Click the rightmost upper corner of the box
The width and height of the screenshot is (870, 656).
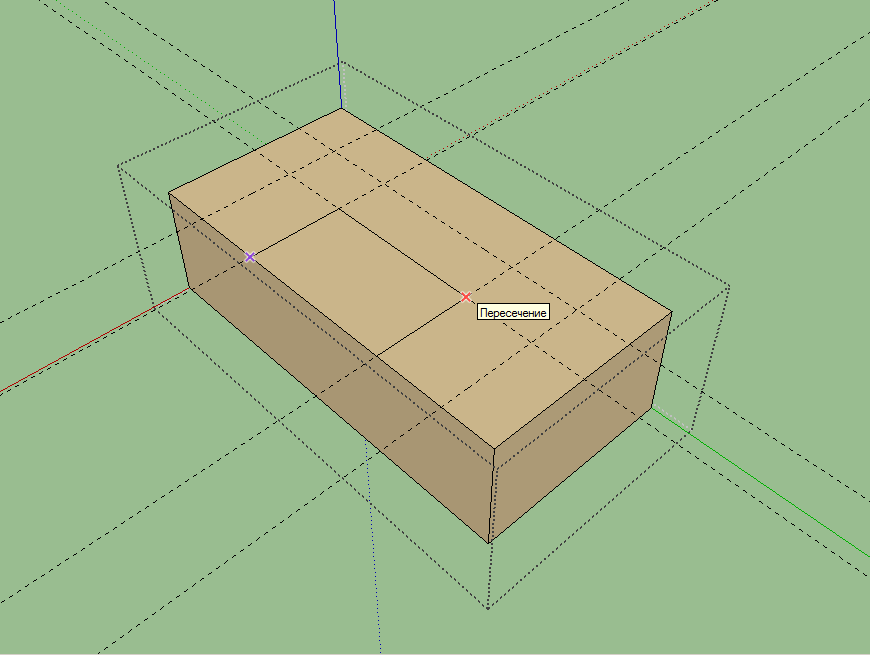(x=671, y=311)
